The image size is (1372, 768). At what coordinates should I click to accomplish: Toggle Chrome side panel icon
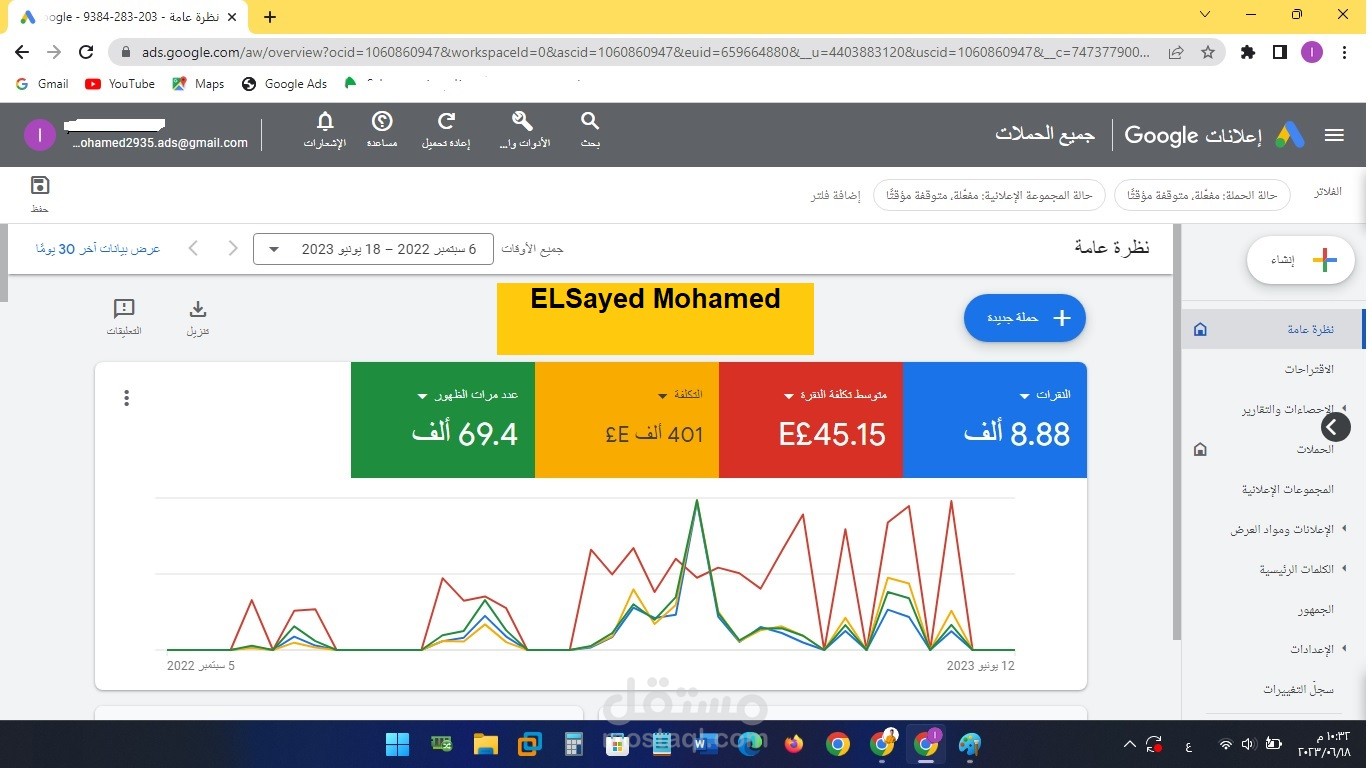pos(1279,52)
